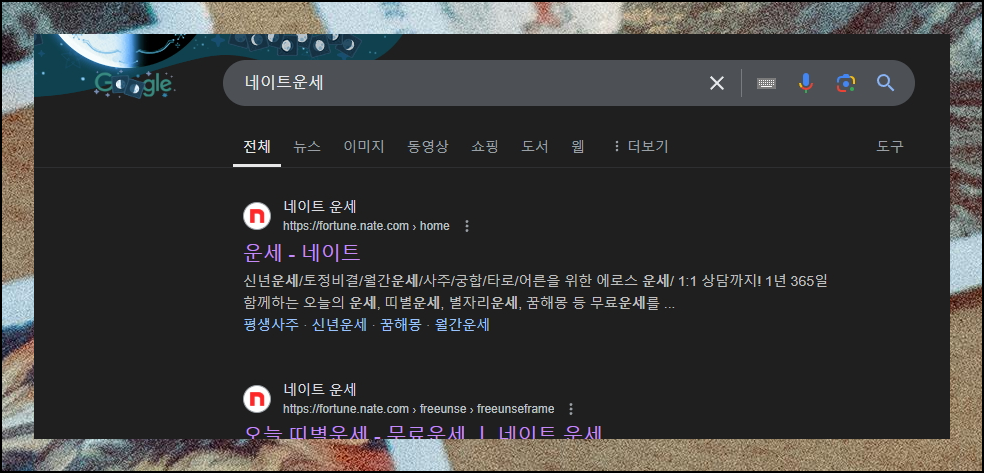984x473 pixels.
Task: Select the 전체 results tab
Action: 257,147
